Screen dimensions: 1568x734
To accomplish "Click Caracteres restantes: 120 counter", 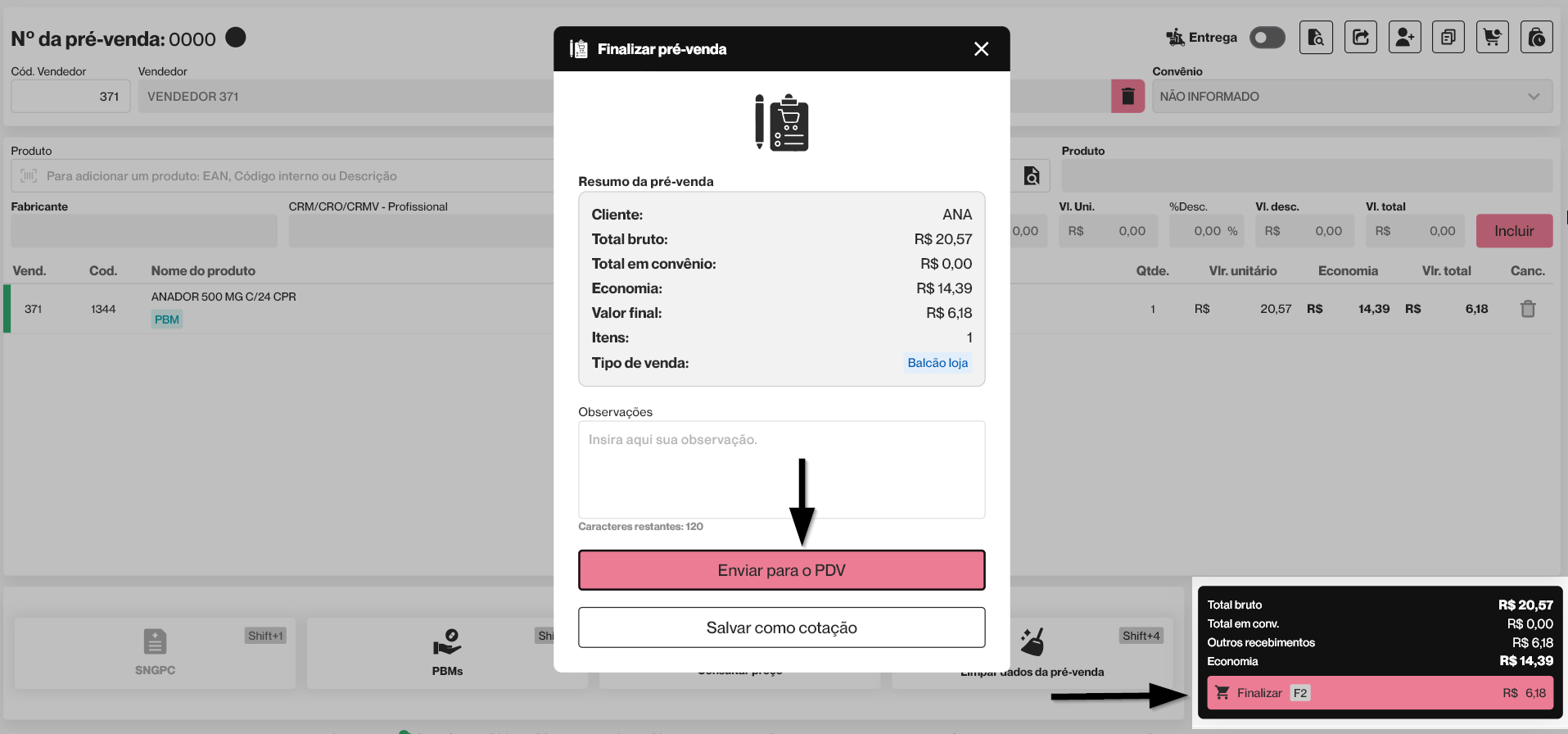I will 640,527.
